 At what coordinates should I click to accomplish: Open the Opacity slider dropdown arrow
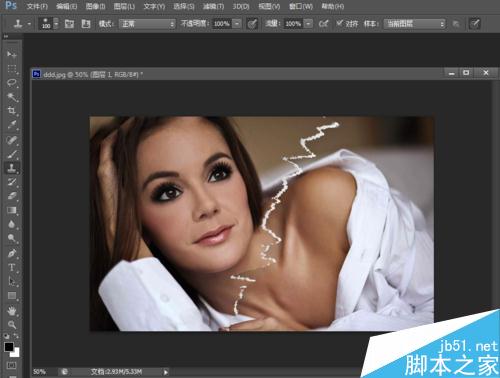(237, 24)
